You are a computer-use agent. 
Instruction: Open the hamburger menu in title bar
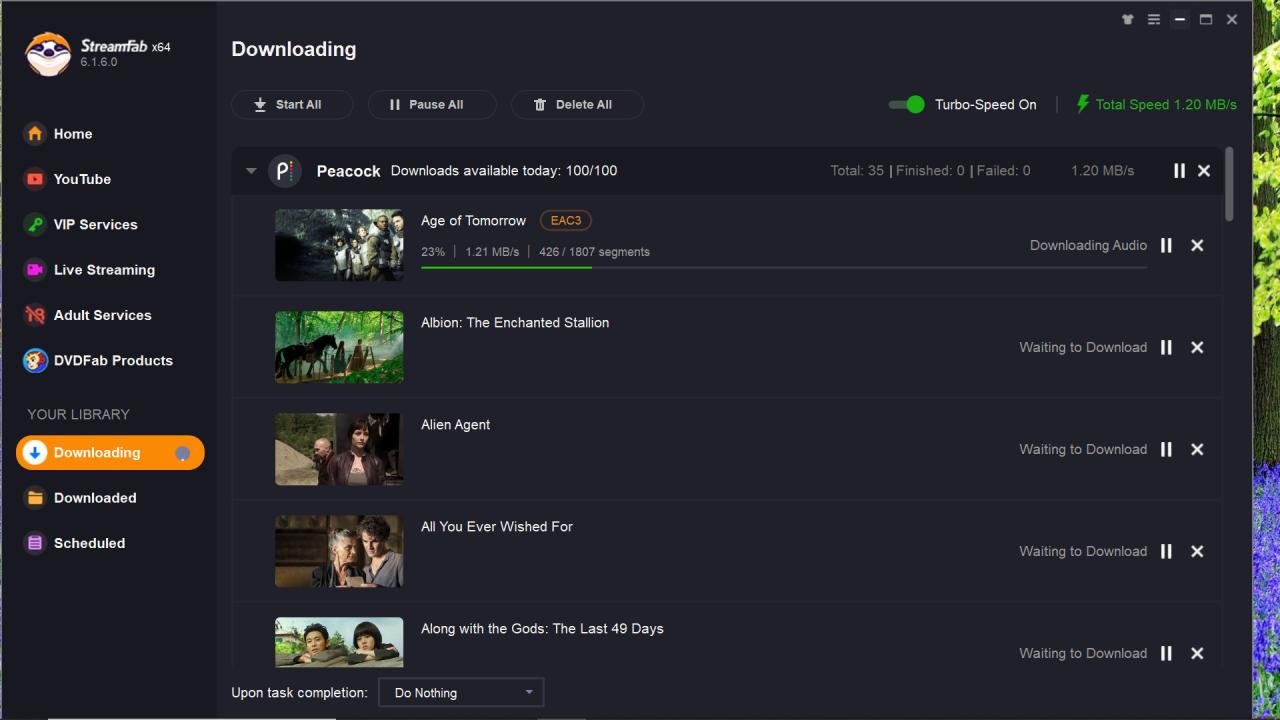(1154, 19)
